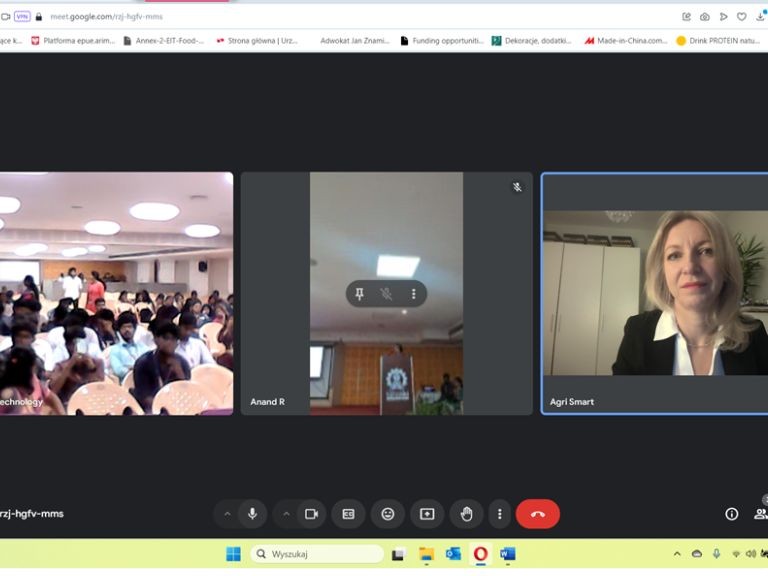This screenshot has width=768, height=576.
Task: Turn off the camera
Action: point(311,514)
